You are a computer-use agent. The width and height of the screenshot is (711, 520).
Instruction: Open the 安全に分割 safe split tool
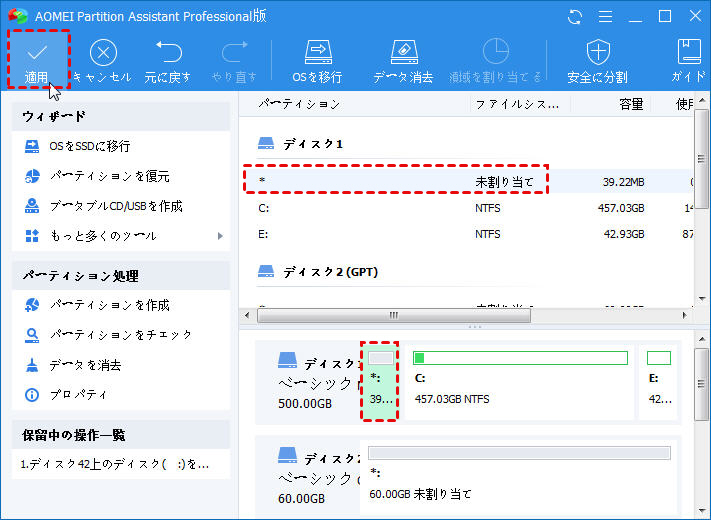[597, 52]
